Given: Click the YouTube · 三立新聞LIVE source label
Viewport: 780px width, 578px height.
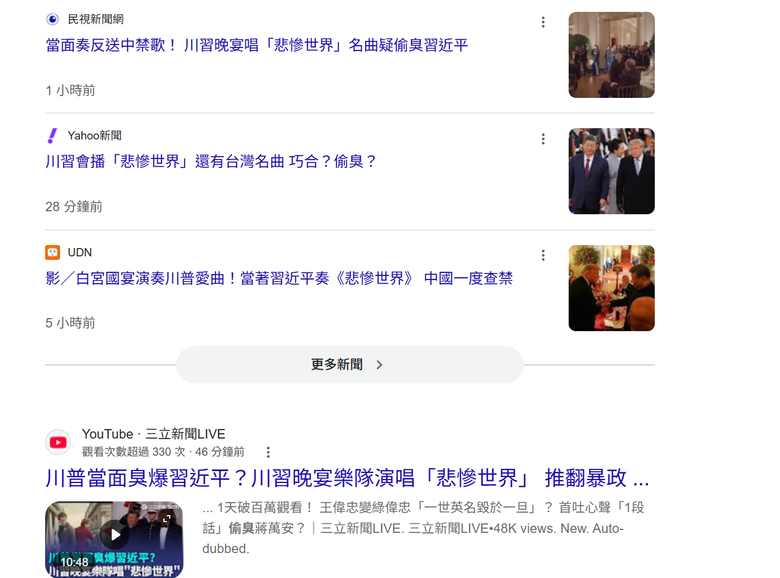Looking at the screenshot, I should tap(154, 434).
